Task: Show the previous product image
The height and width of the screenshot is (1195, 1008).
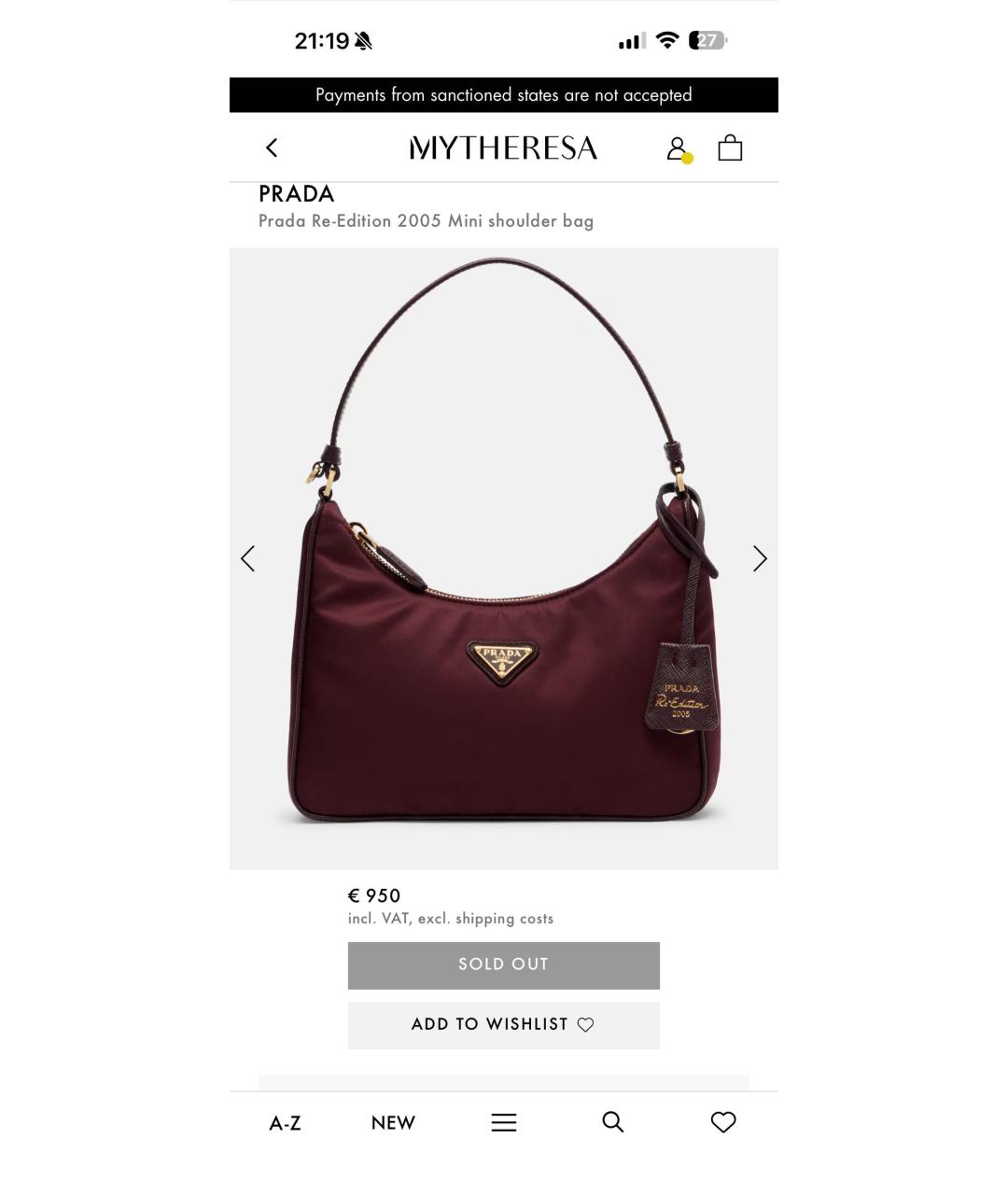Action: pyautogui.click(x=247, y=558)
